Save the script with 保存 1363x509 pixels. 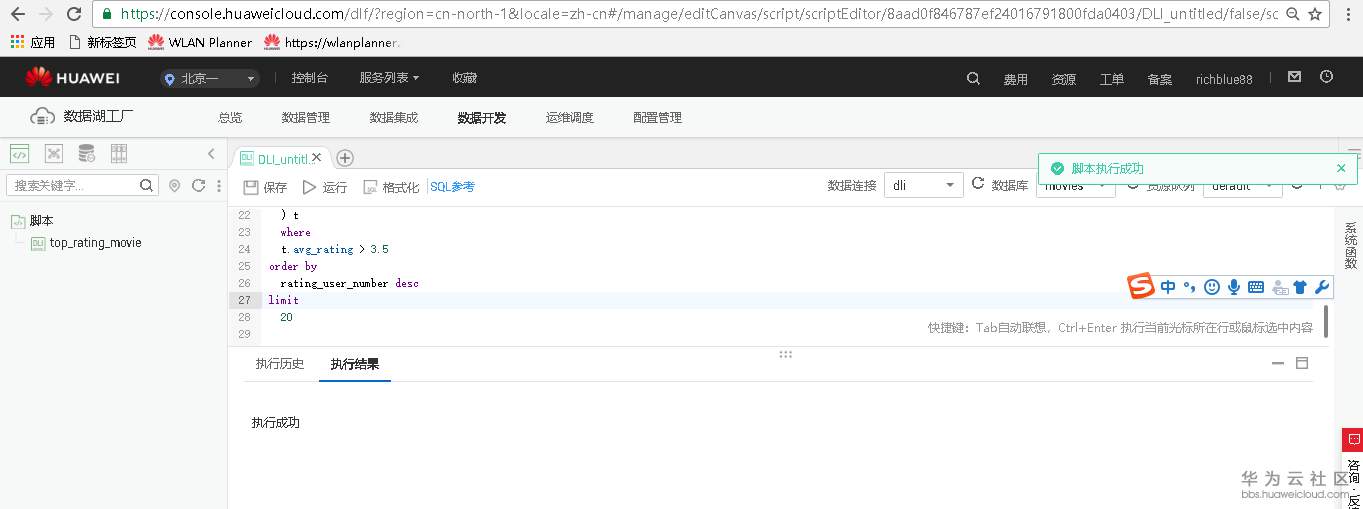pos(265,187)
